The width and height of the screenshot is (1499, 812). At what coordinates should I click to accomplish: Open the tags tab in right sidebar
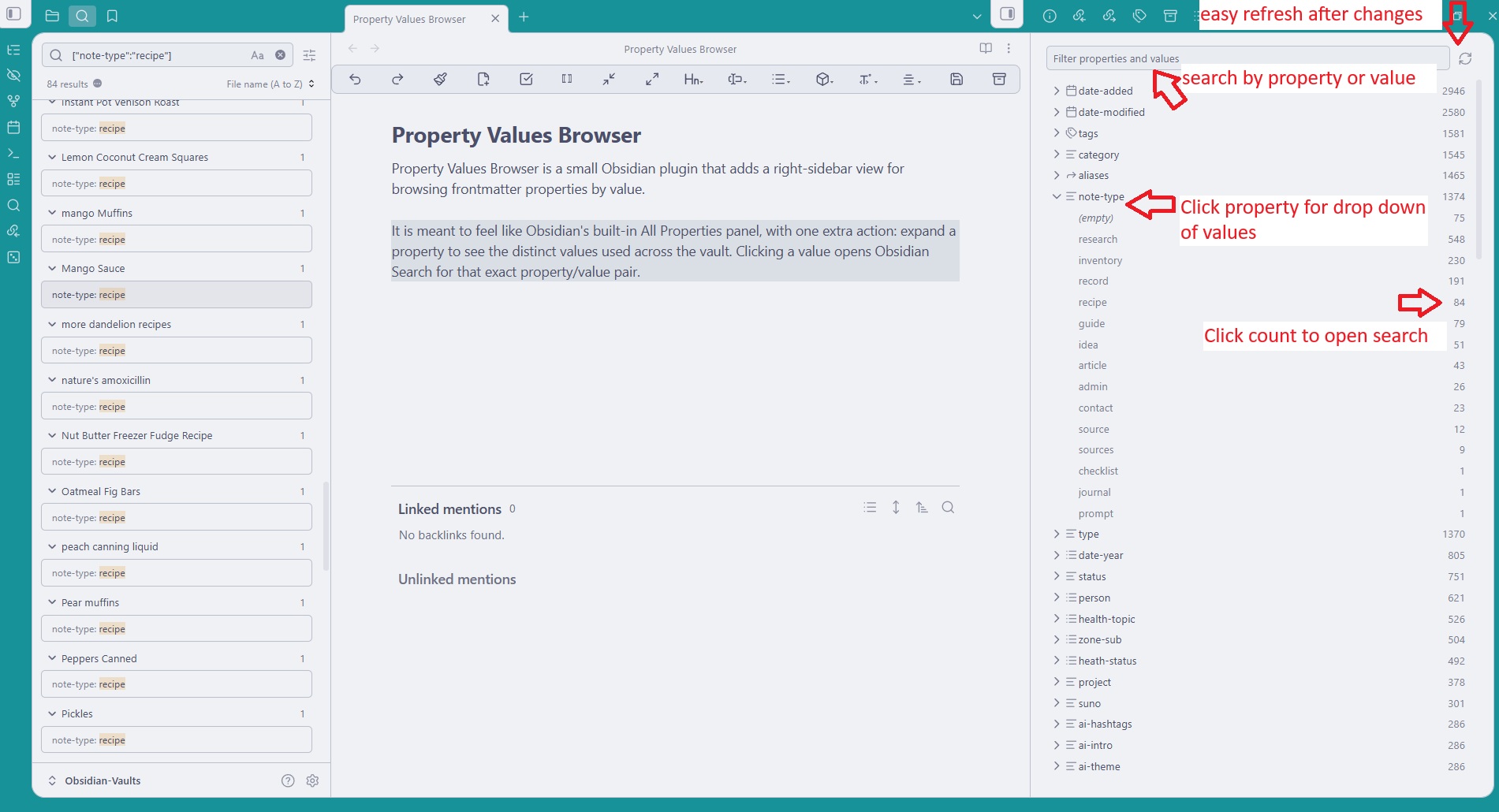[1139, 16]
